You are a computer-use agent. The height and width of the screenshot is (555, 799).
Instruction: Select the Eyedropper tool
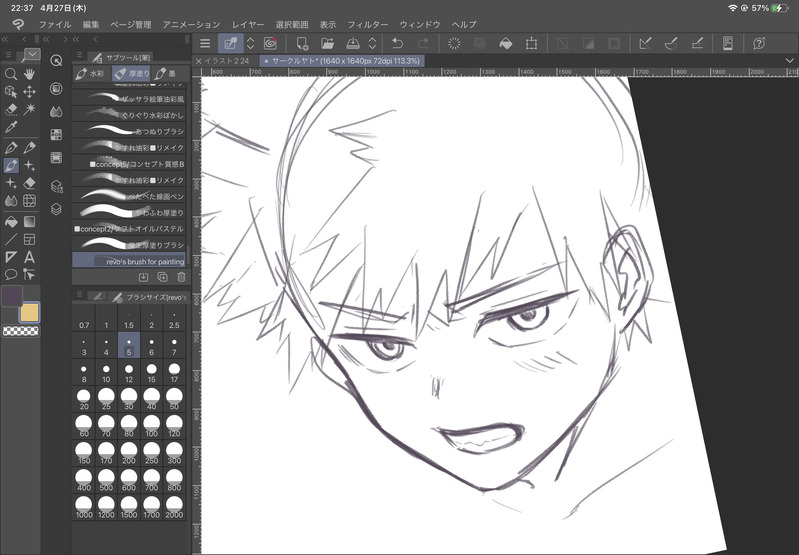click(11, 127)
